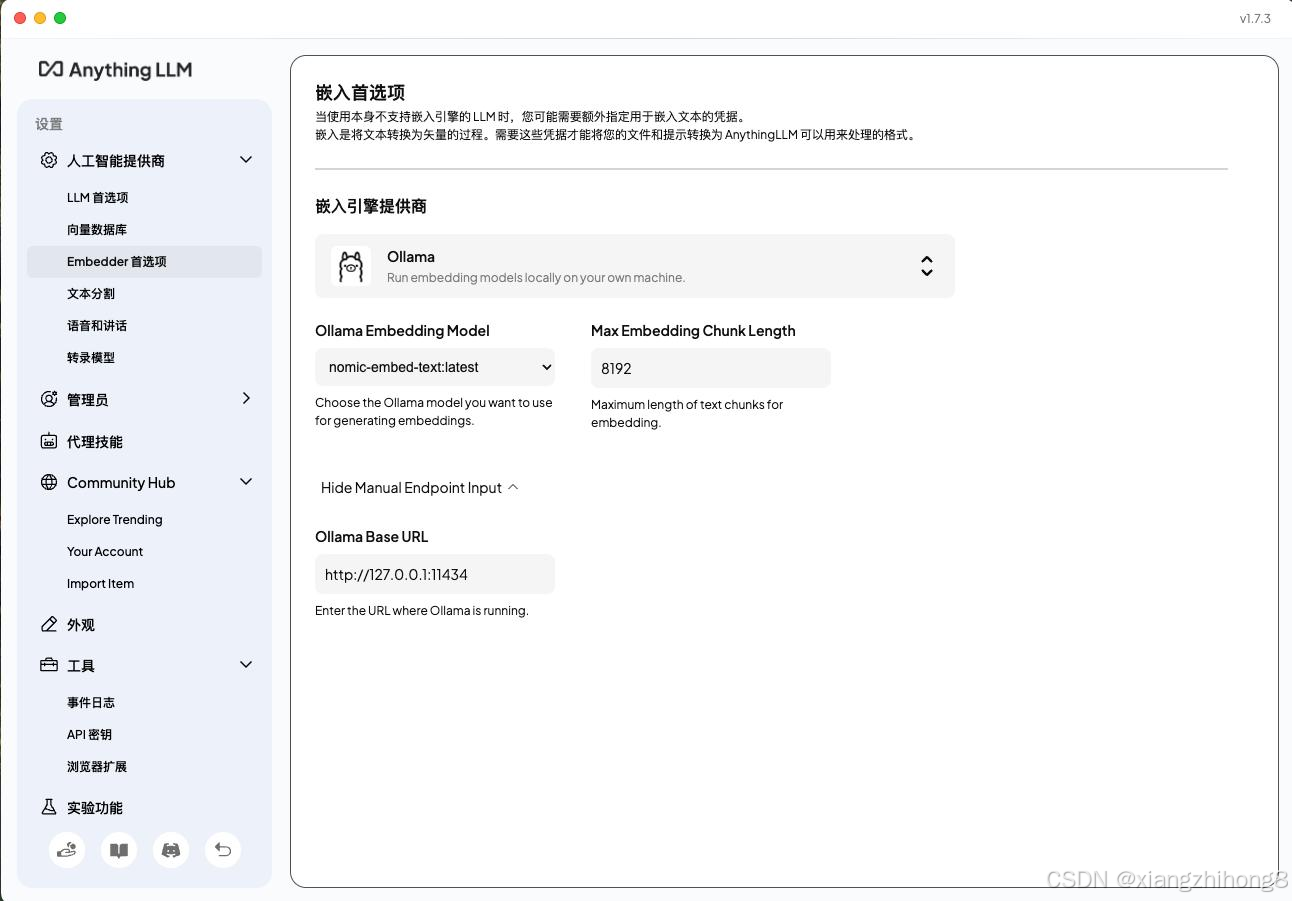Open 转录模型 settings
This screenshot has width=1292, height=901.
coord(91,358)
